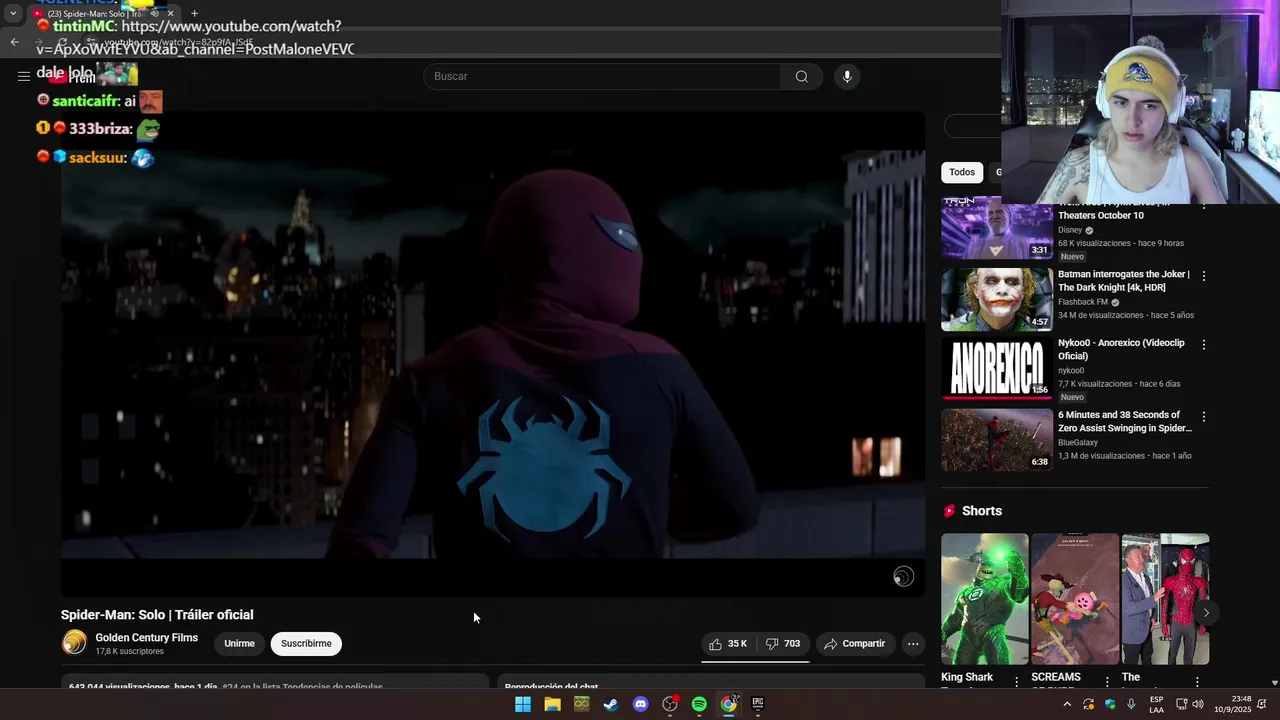Viewport: 1280px width, 720px height.
Task: Launch Steam from the taskbar
Action: pyautogui.click(x=611, y=704)
